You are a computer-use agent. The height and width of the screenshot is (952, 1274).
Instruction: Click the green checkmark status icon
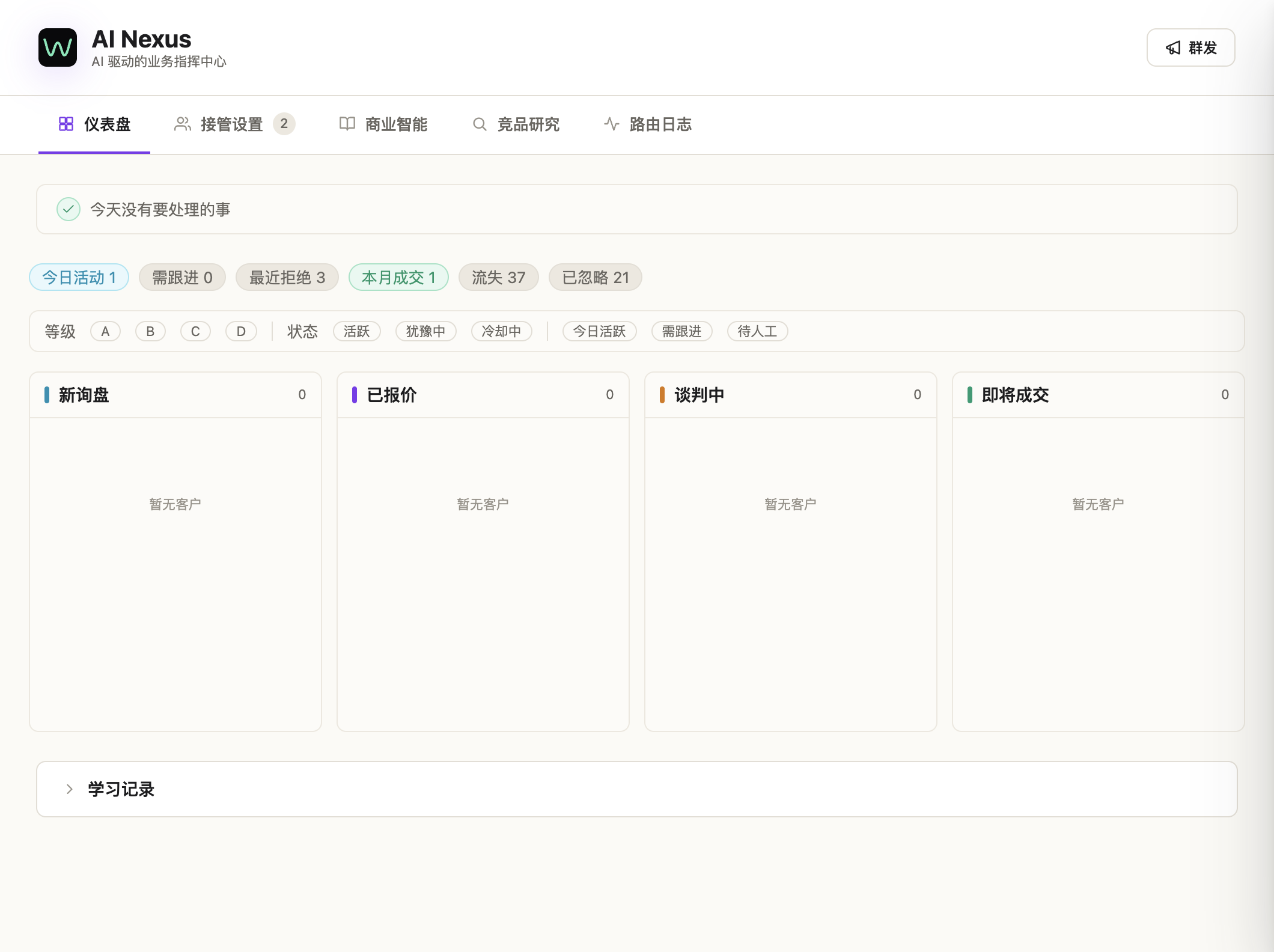[69, 209]
